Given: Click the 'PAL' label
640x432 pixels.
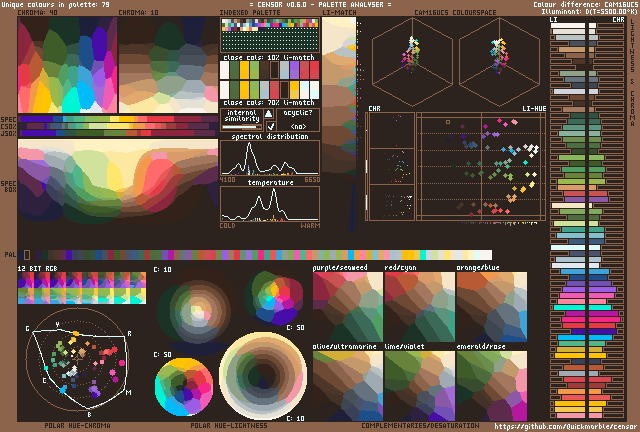Looking at the screenshot, I should (10, 255).
